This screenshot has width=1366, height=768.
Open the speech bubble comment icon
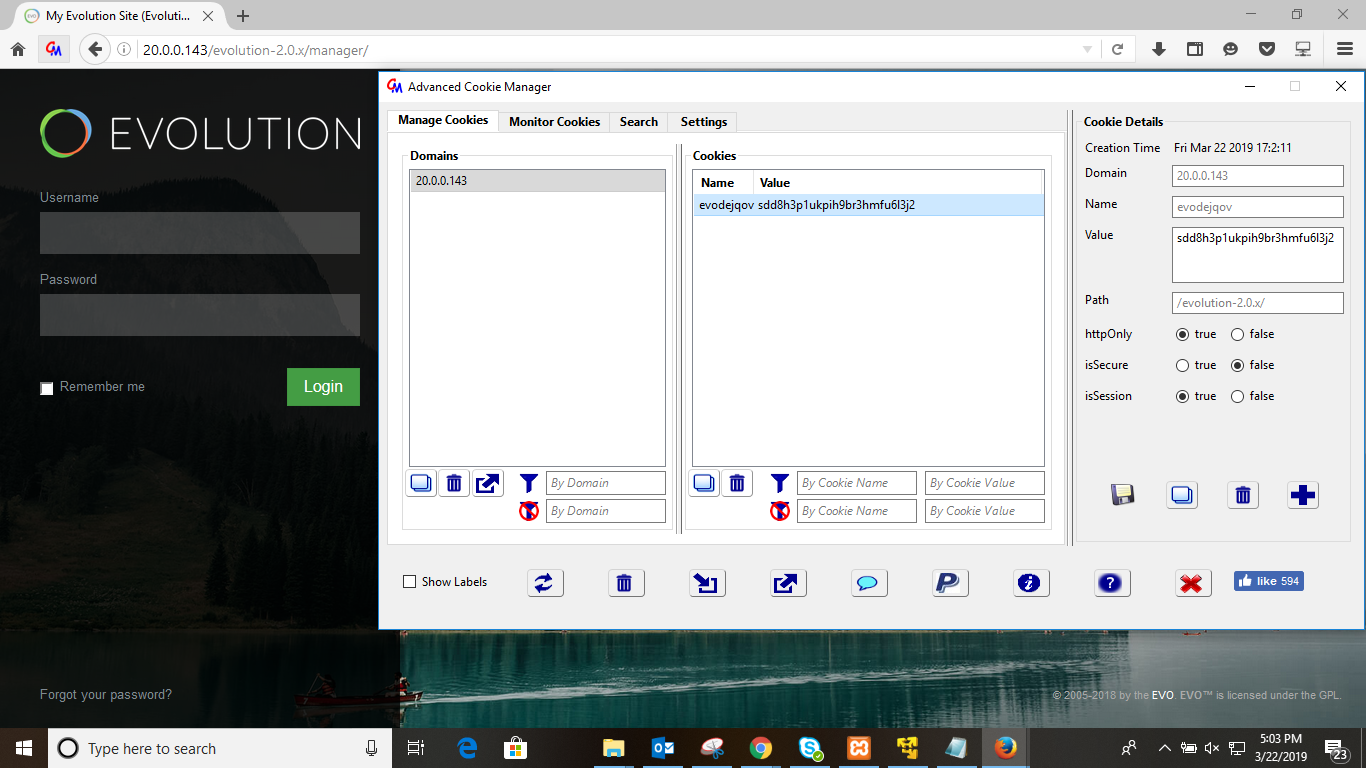[x=868, y=583]
